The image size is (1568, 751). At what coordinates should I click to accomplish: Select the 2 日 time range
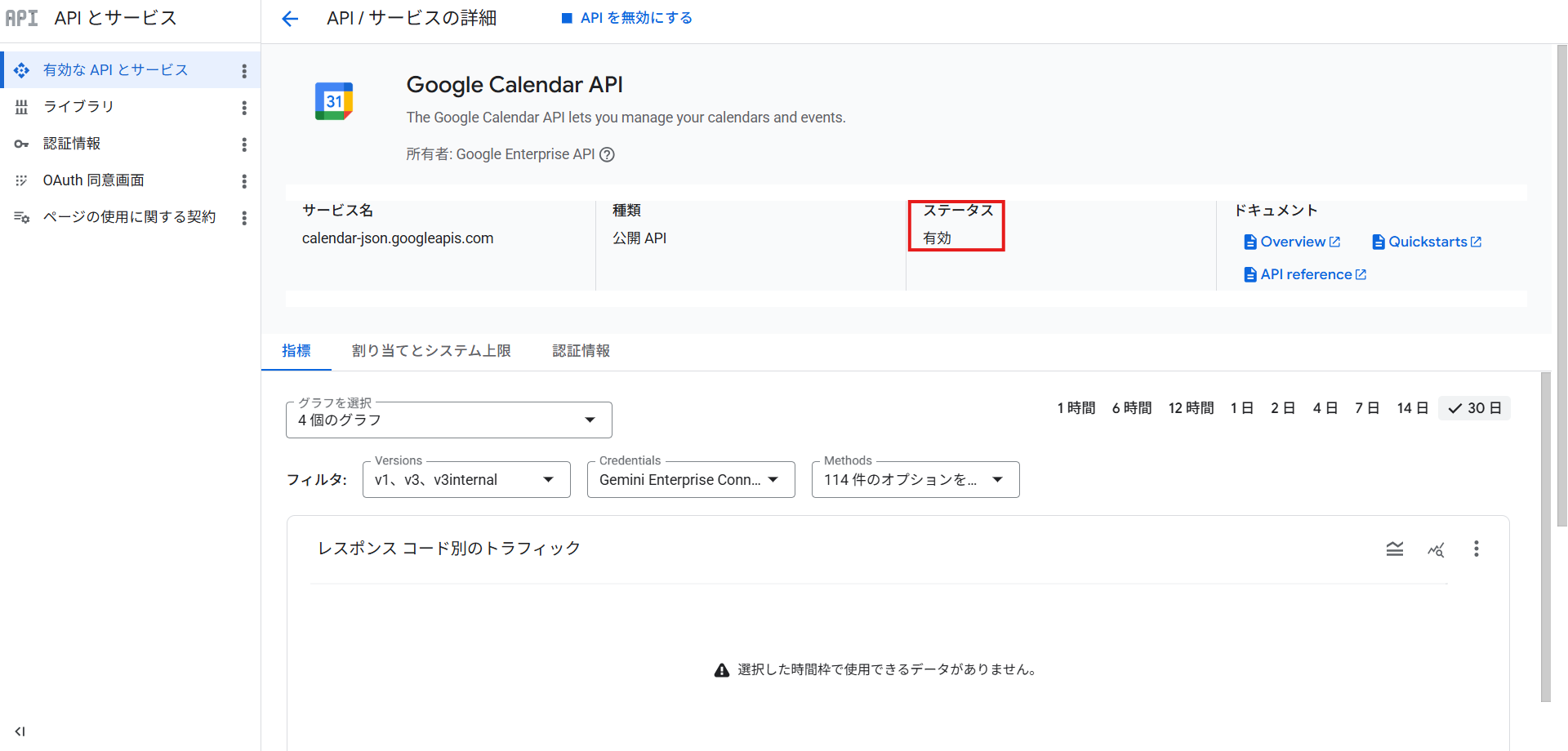click(x=1283, y=408)
